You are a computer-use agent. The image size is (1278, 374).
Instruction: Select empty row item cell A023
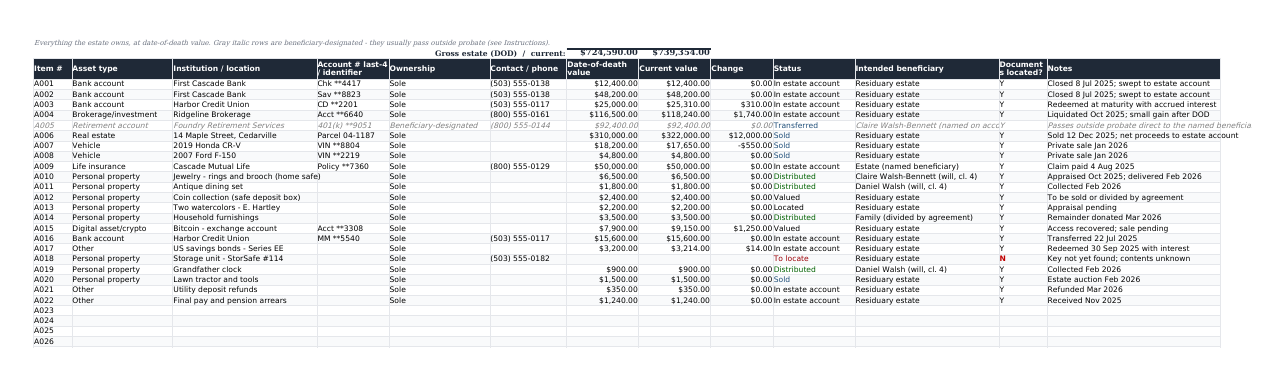[52, 310]
